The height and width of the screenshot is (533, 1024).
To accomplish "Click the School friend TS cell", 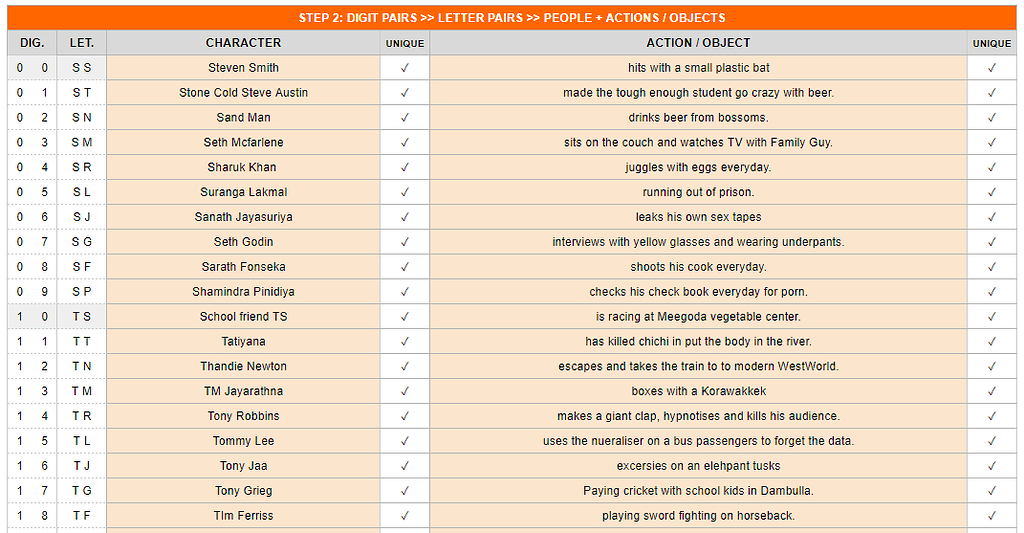I will click(243, 317).
